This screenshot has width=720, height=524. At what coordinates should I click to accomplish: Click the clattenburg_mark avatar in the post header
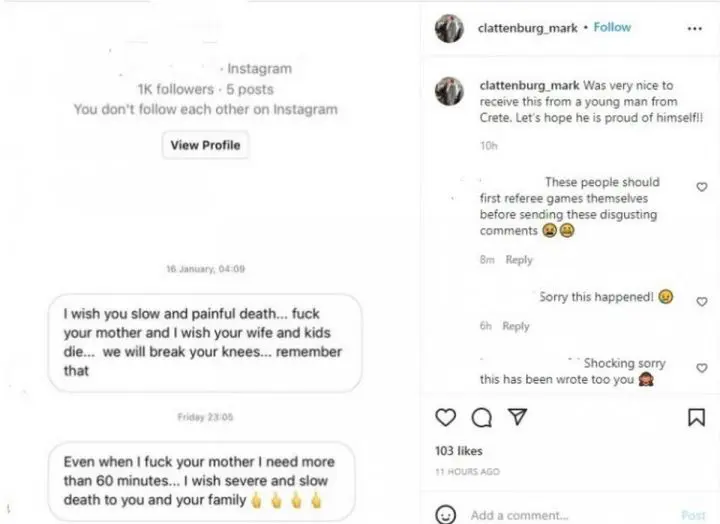(x=449, y=28)
